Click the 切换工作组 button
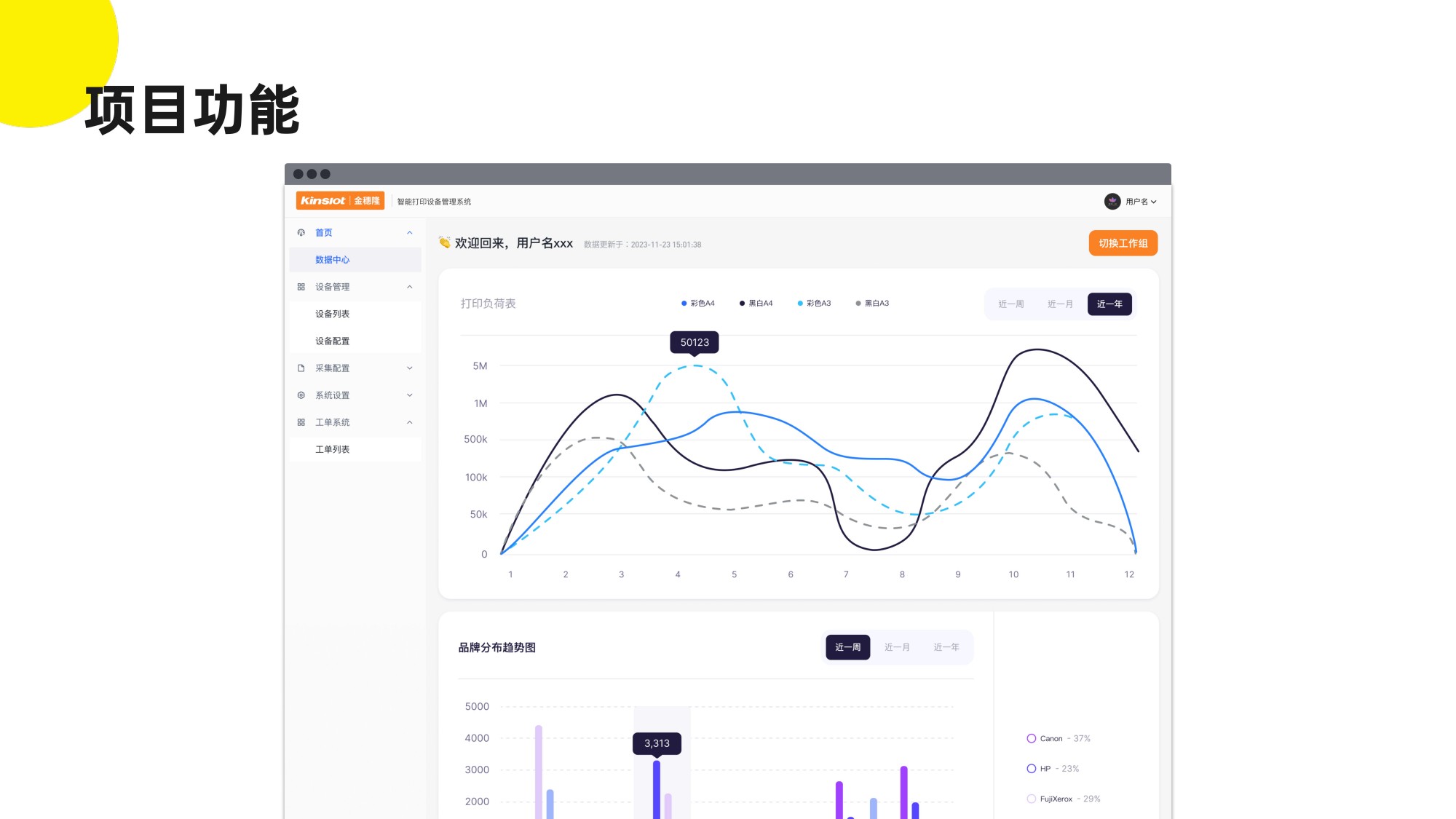This screenshot has width=1456, height=819. pos(1123,243)
